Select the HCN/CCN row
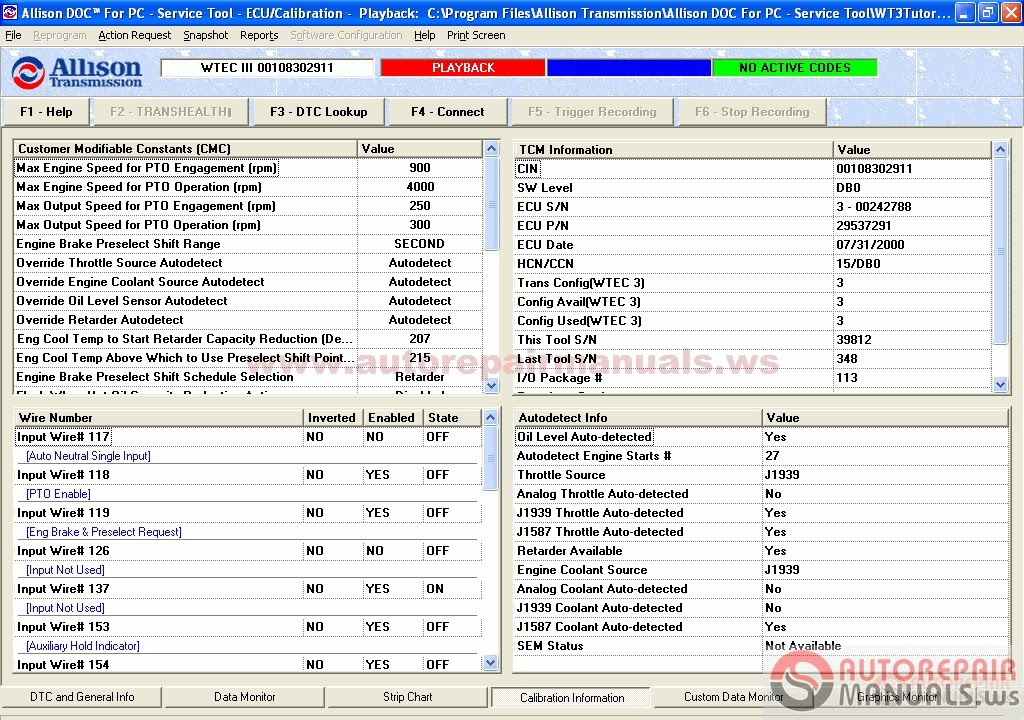The height and width of the screenshot is (720, 1024). point(753,263)
